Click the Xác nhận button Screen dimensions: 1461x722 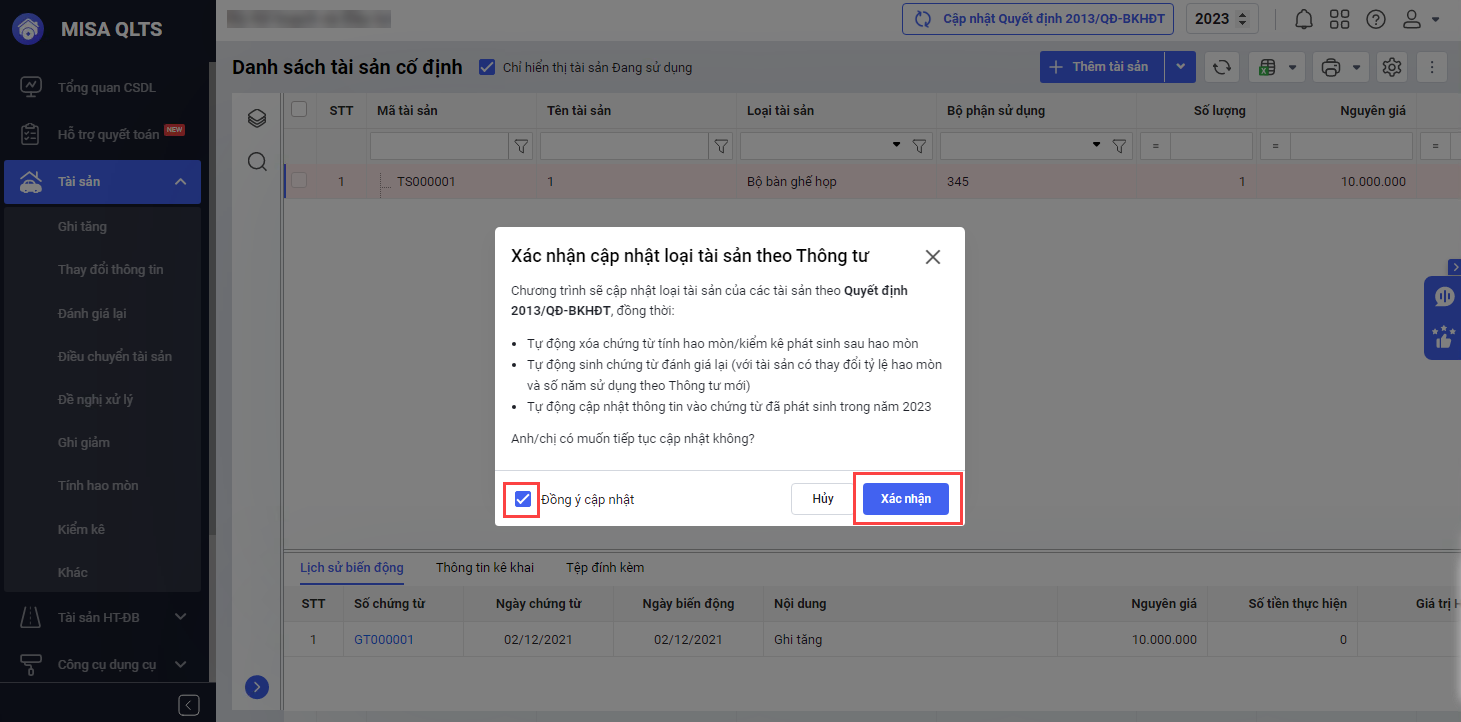click(906, 499)
